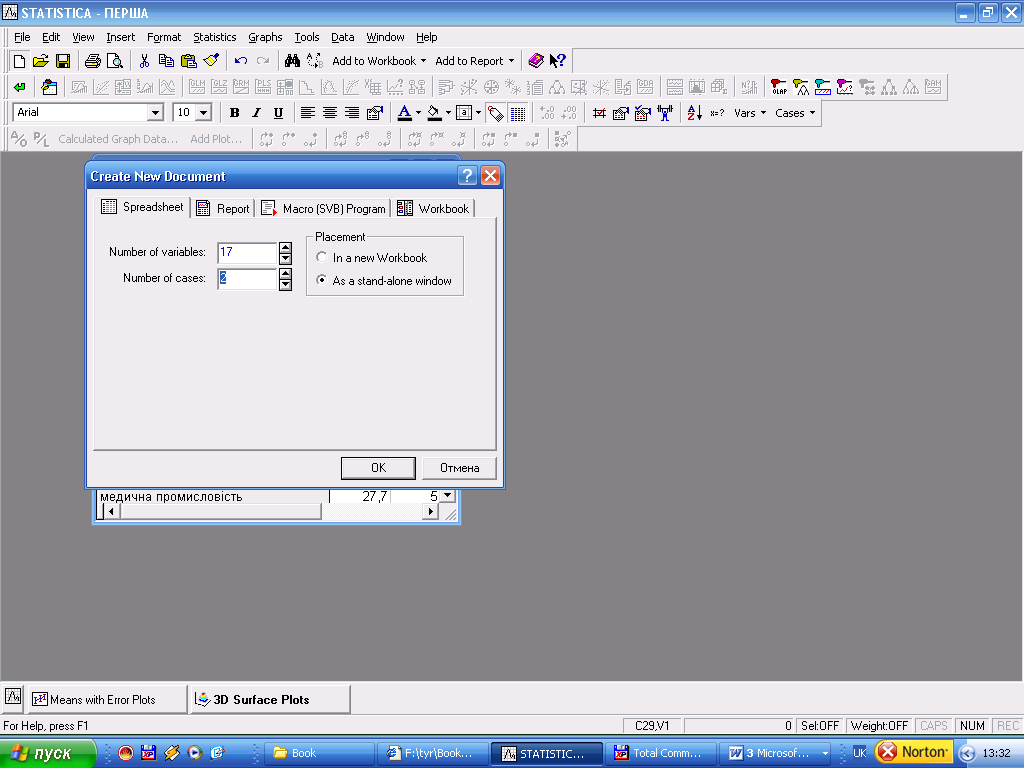Open the font size 10 dropdown

[204, 113]
